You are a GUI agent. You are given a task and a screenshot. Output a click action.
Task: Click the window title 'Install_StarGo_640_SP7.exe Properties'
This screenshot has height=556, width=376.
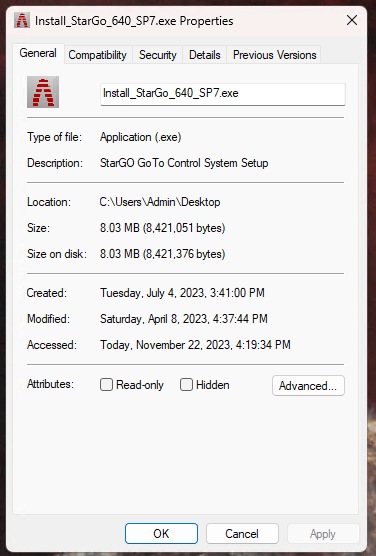tap(134, 21)
